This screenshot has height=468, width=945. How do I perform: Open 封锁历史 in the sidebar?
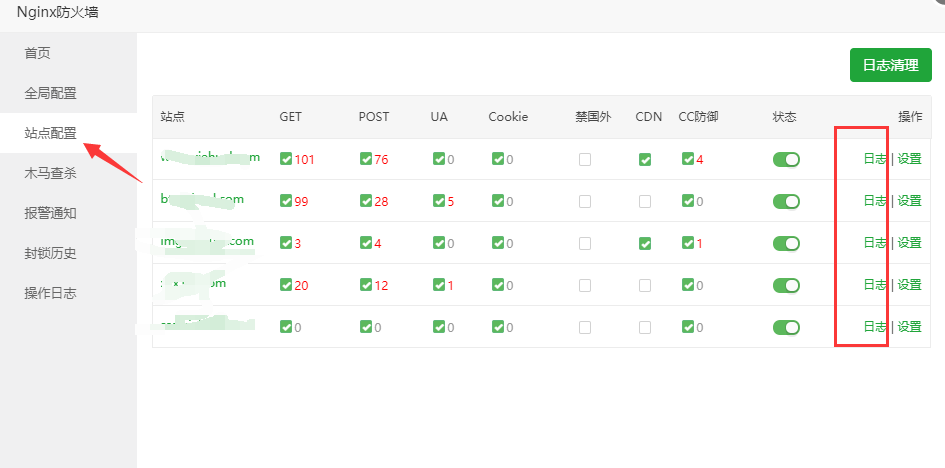pos(50,253)
